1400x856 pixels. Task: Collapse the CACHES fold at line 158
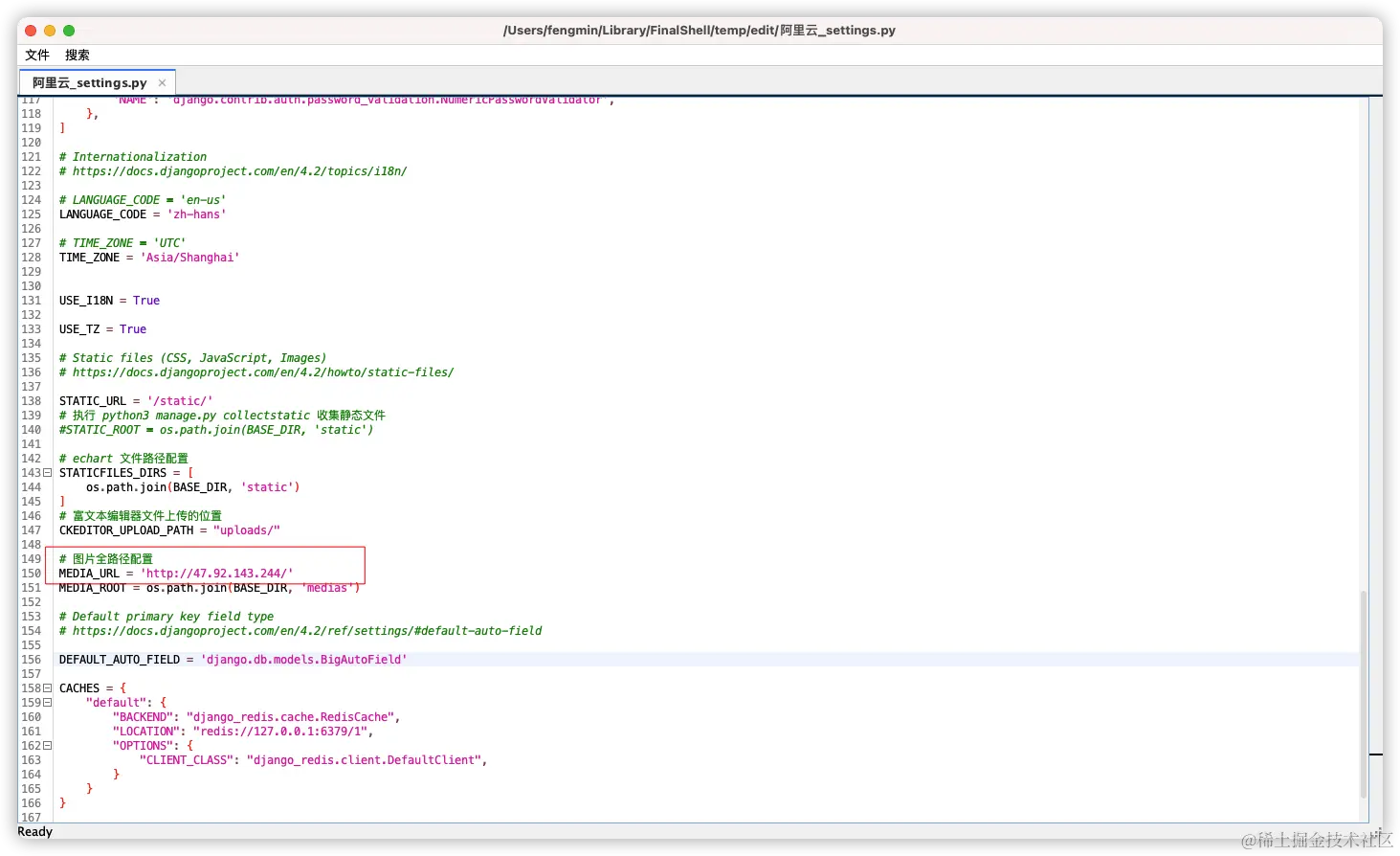(47, 688)
